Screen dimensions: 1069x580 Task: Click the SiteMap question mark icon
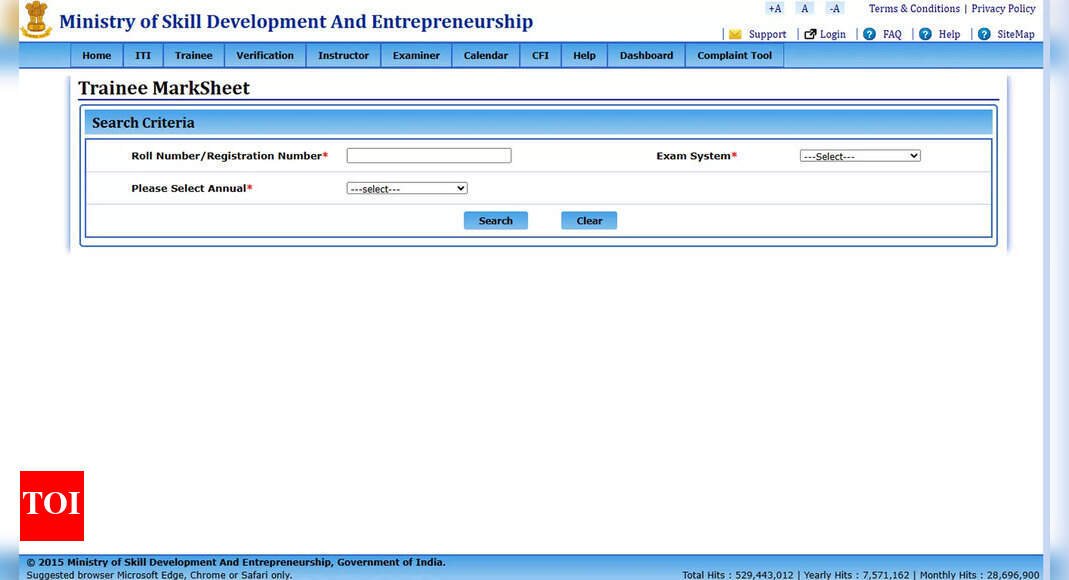tap(984, 34)
